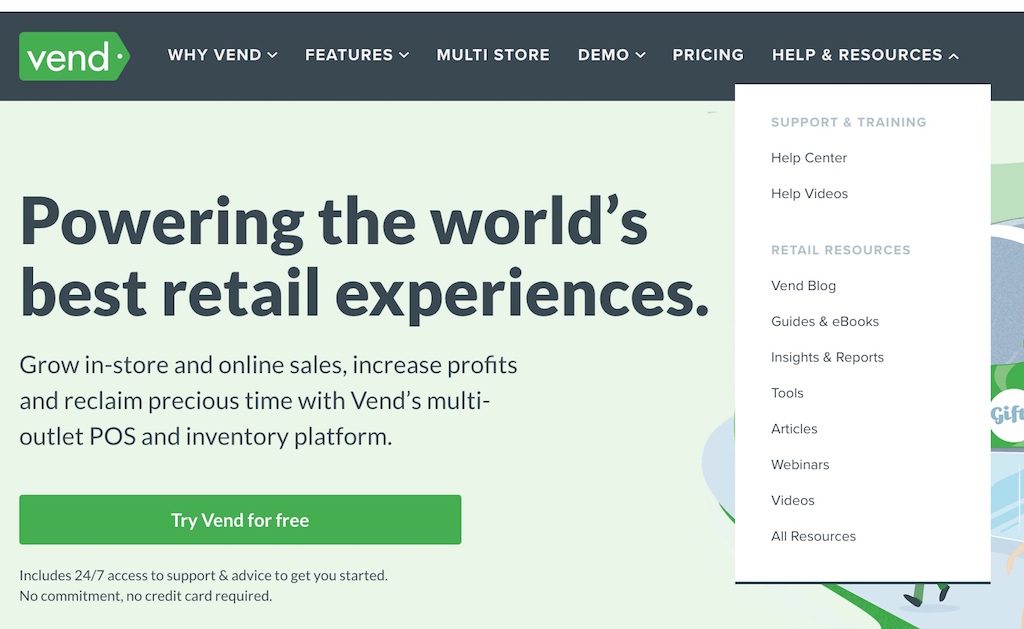Click the Support & Training heading
Screen dimensions: 1024x629
click(x=848, y=122)
